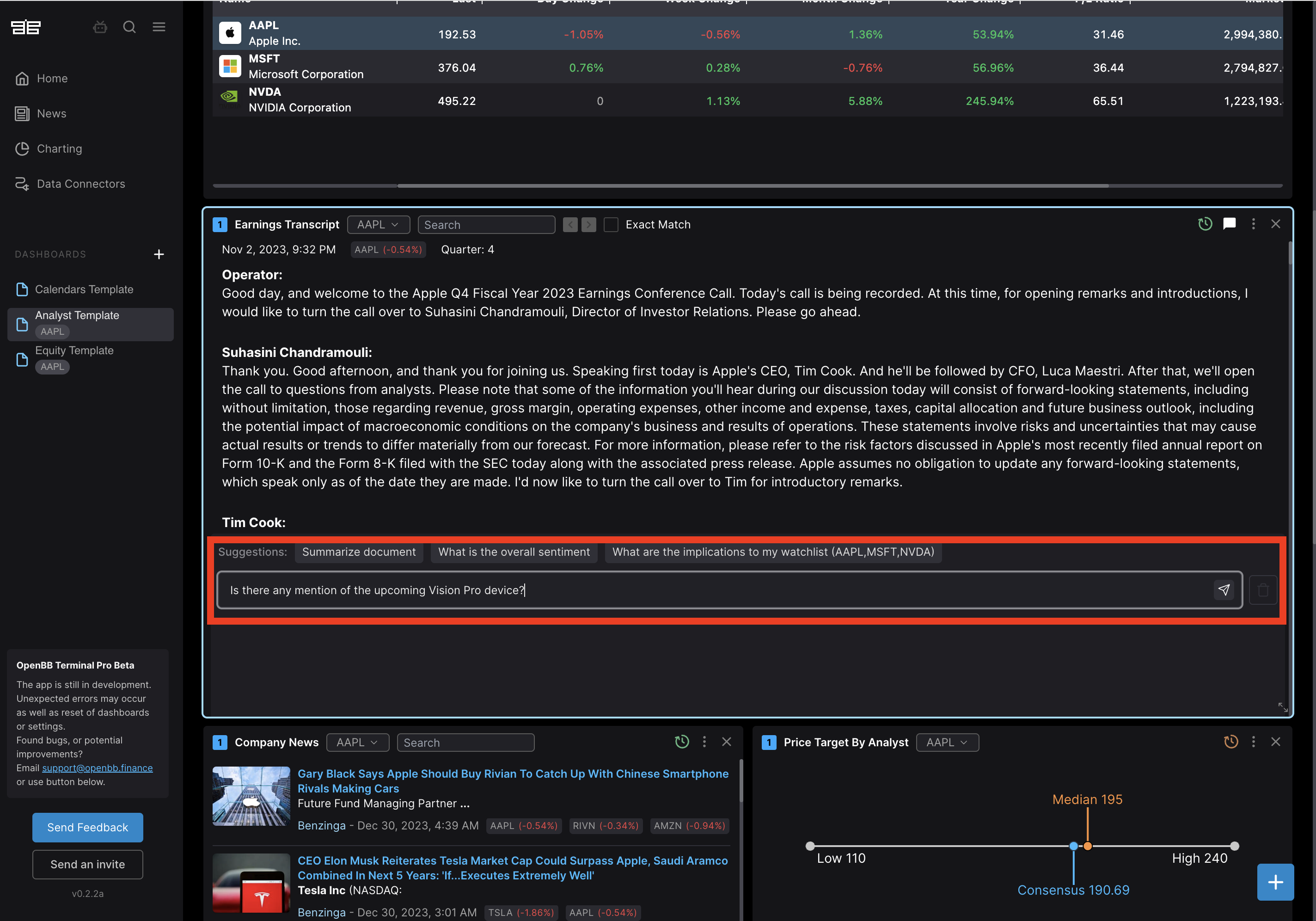The width and height of the screenshot is (1316, 921).
Task: Send chat message with paper plane icon
Action: 1224,589
